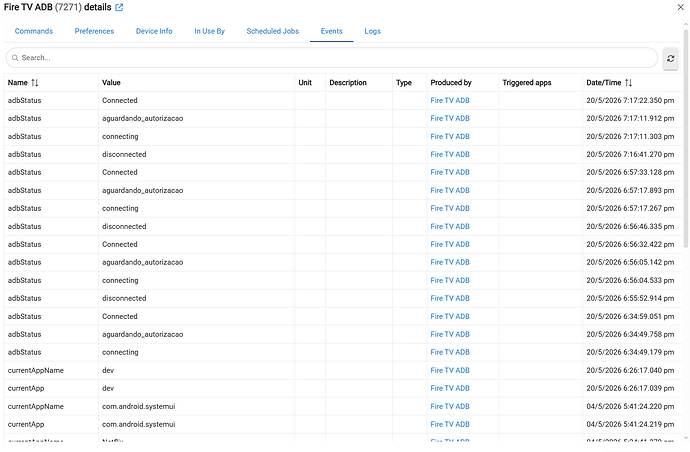
Task: Open Fire TV ADB link at 7:17:22.350 pm
Action: (450, 100)
